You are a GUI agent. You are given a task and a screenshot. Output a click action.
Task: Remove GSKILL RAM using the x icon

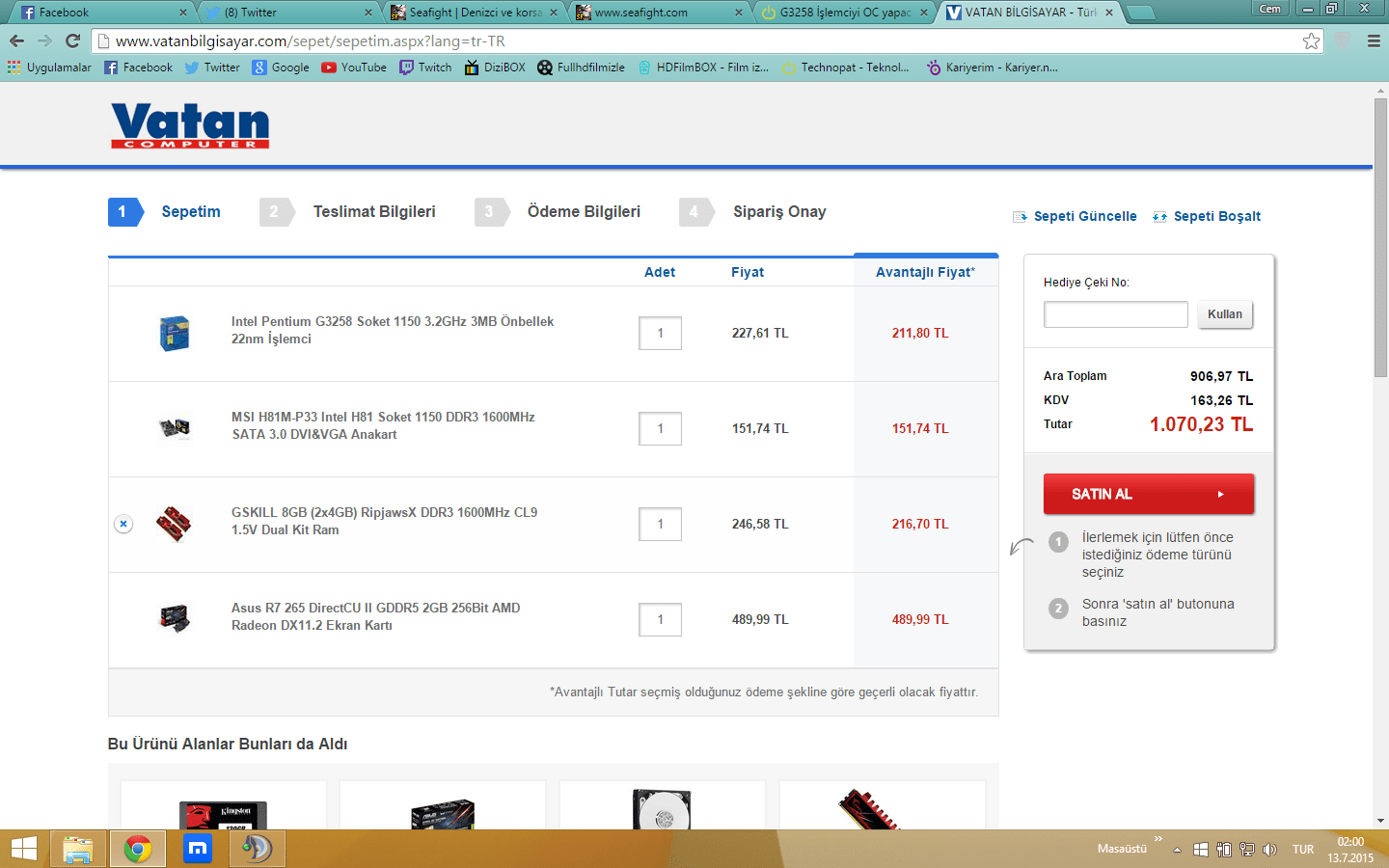point(123,524)
